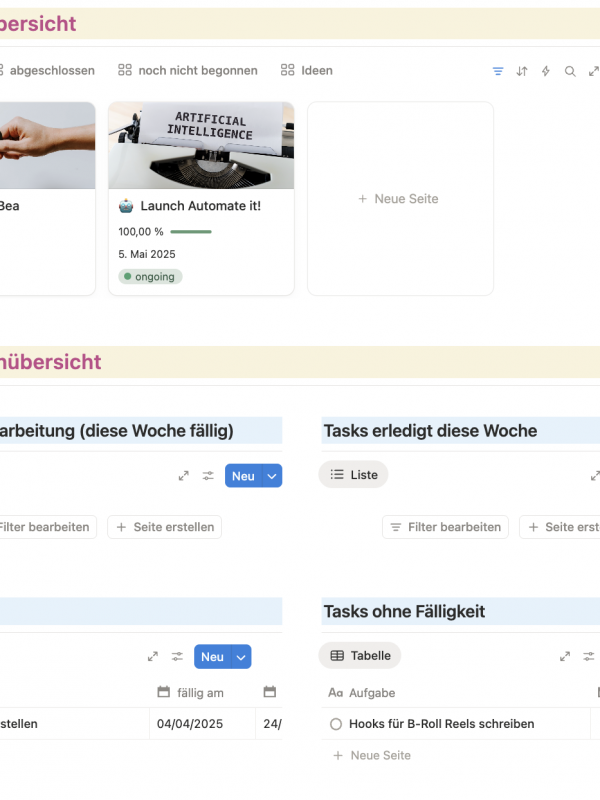Click 'Filter bearbeiten' under Tasks erledigt diese Woche

(445, 527)
